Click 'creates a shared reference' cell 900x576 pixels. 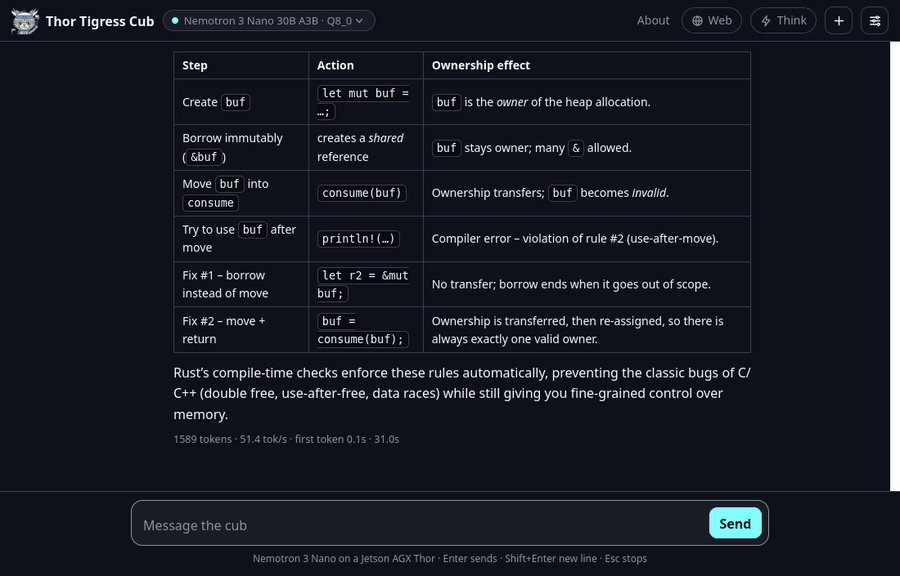tap(366, 147)
